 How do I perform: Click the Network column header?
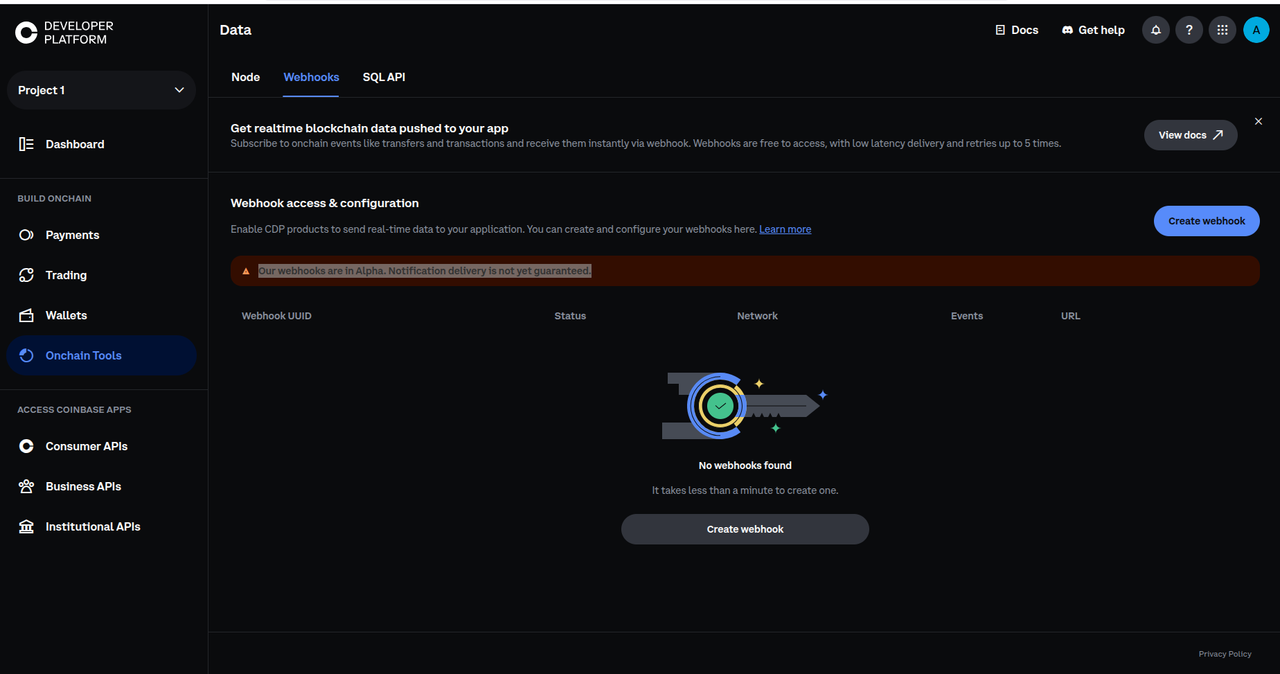pos(757,316)
